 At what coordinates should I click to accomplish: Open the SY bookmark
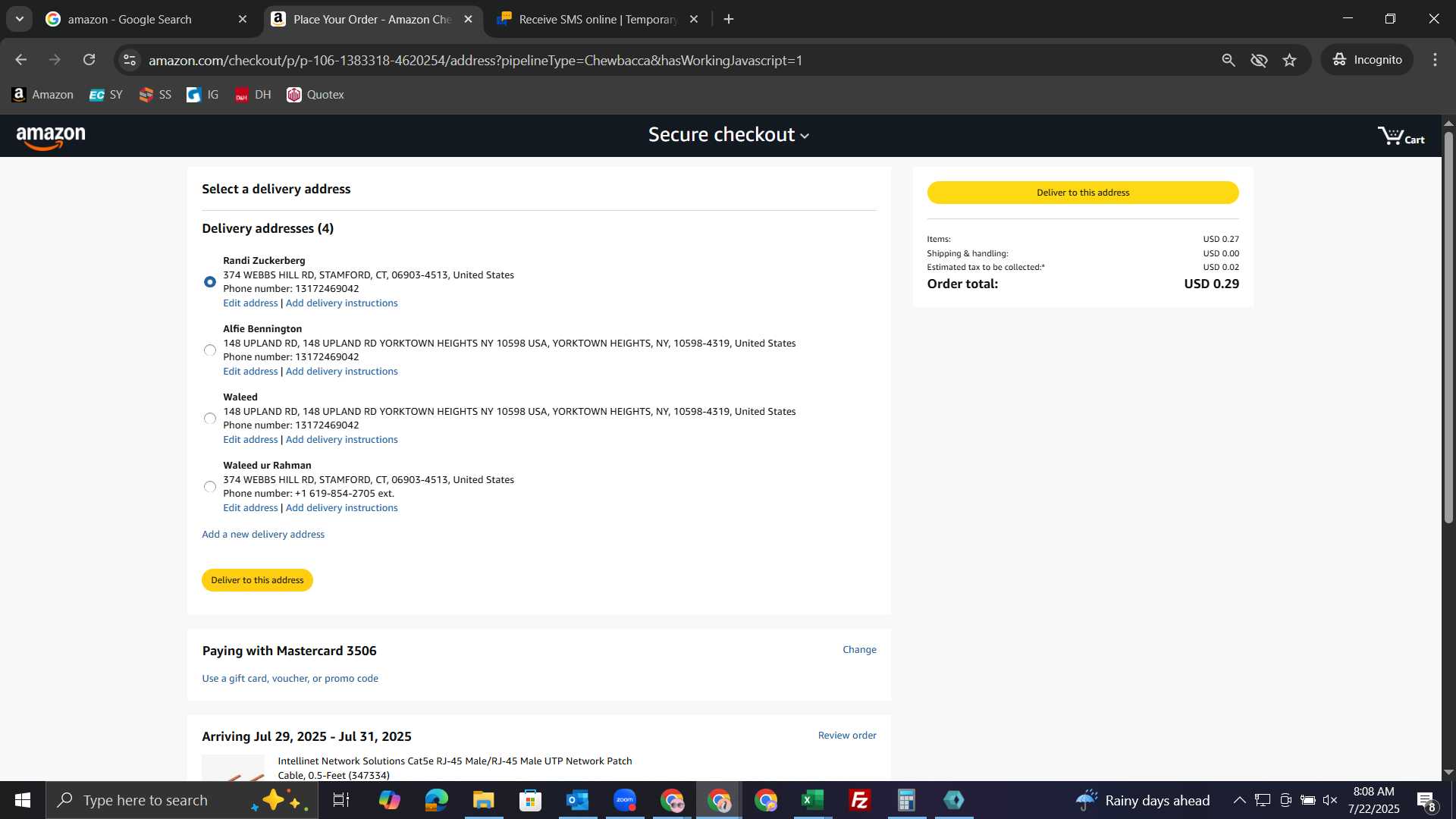[106, 95]
